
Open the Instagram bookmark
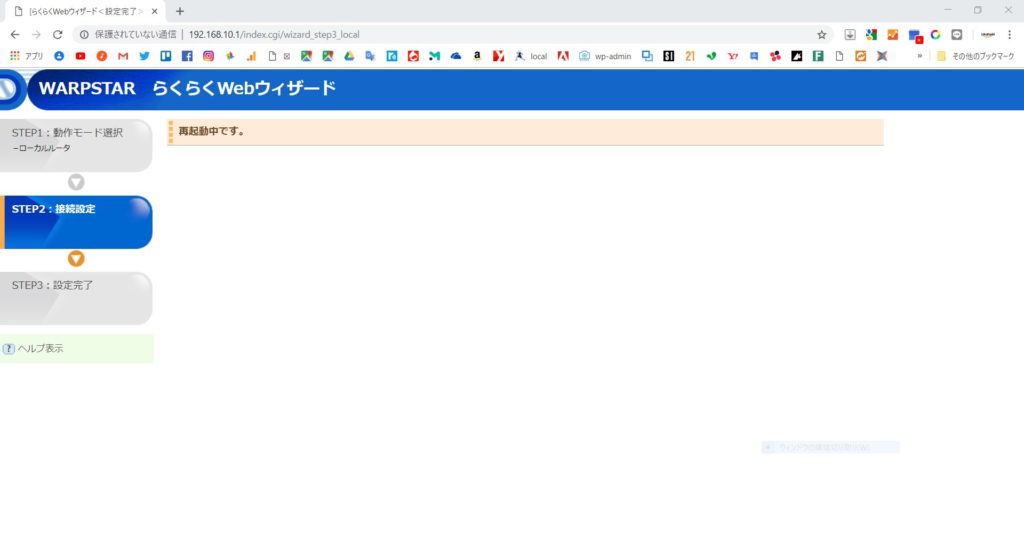(x=208, y=56)
